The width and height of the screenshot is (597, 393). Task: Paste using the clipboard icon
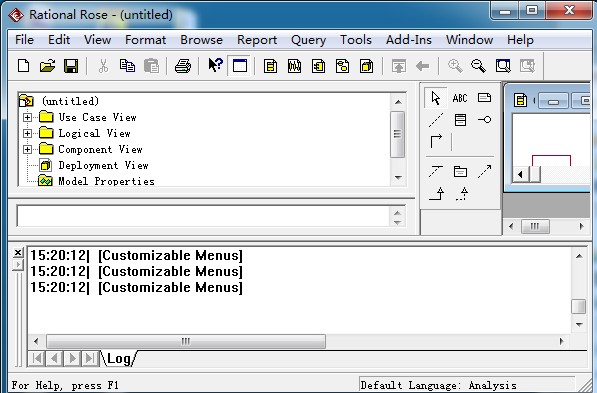tap(151, 66)
